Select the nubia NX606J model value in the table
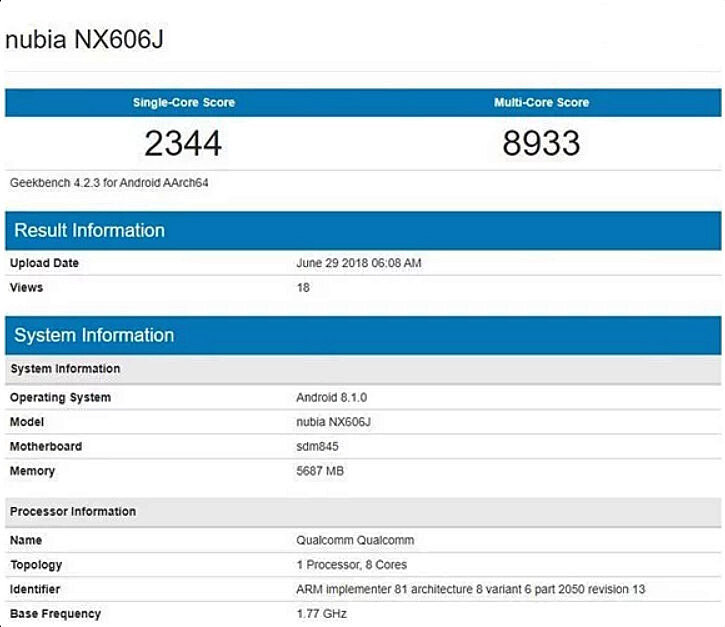This screenshot has width=725, height=627. tap(333, 422)
